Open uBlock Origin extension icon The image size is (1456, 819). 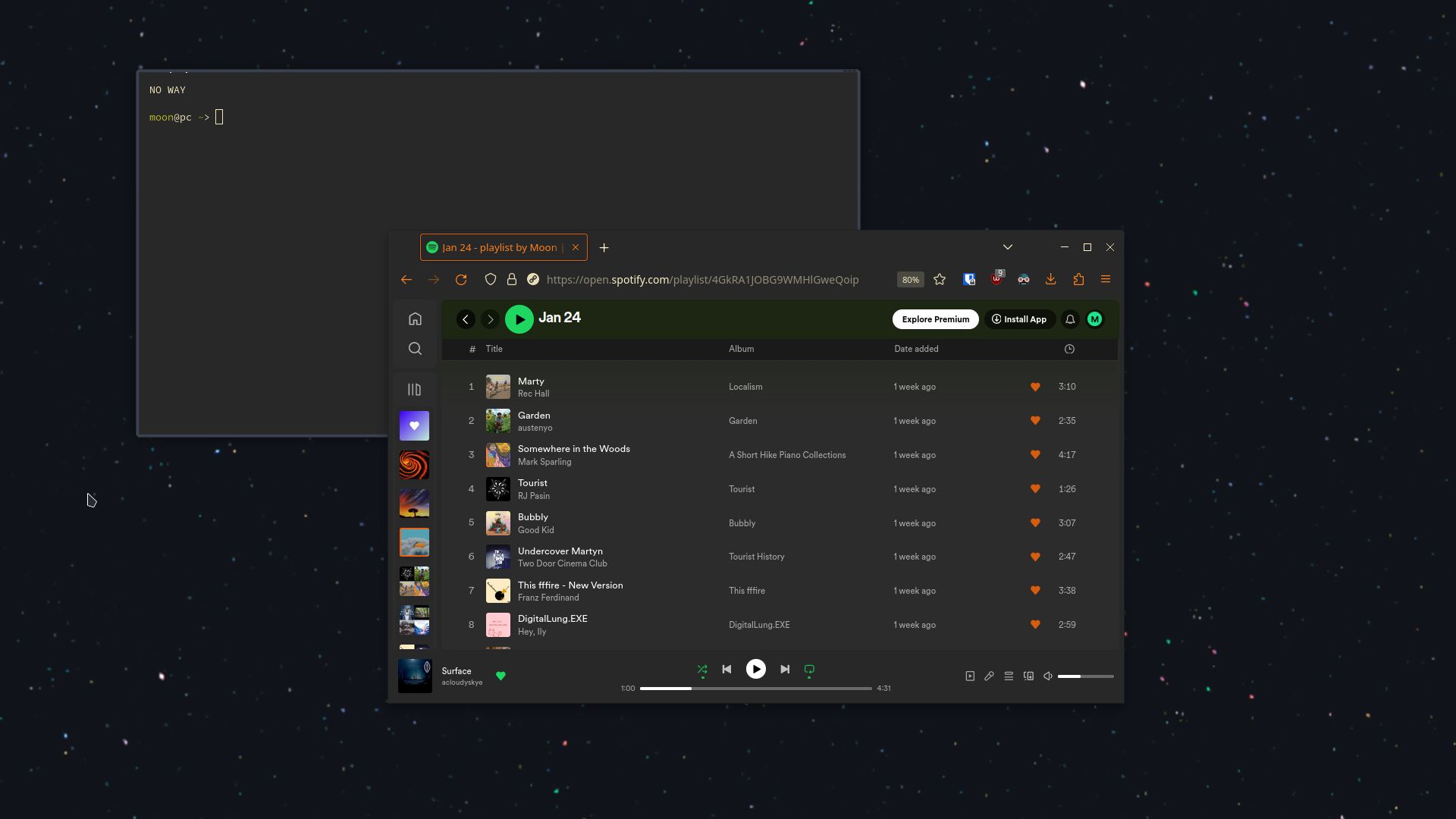coord(996,278)
